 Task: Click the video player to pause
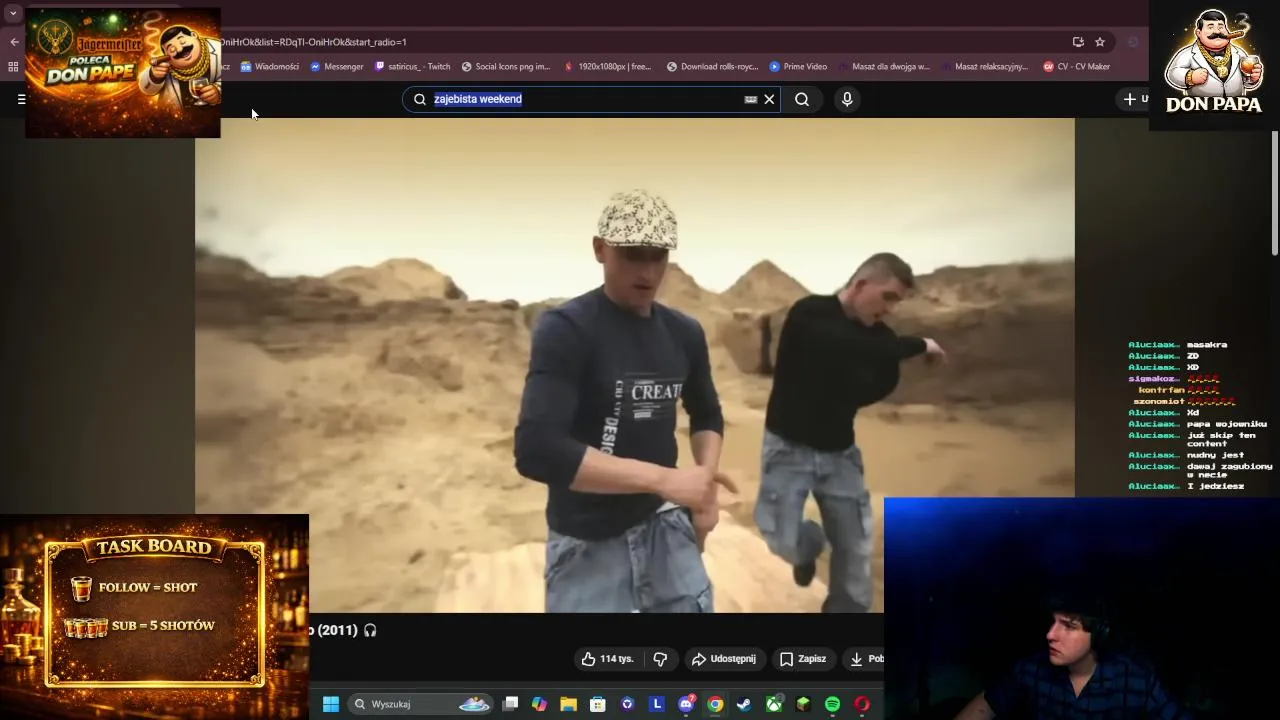635,365
